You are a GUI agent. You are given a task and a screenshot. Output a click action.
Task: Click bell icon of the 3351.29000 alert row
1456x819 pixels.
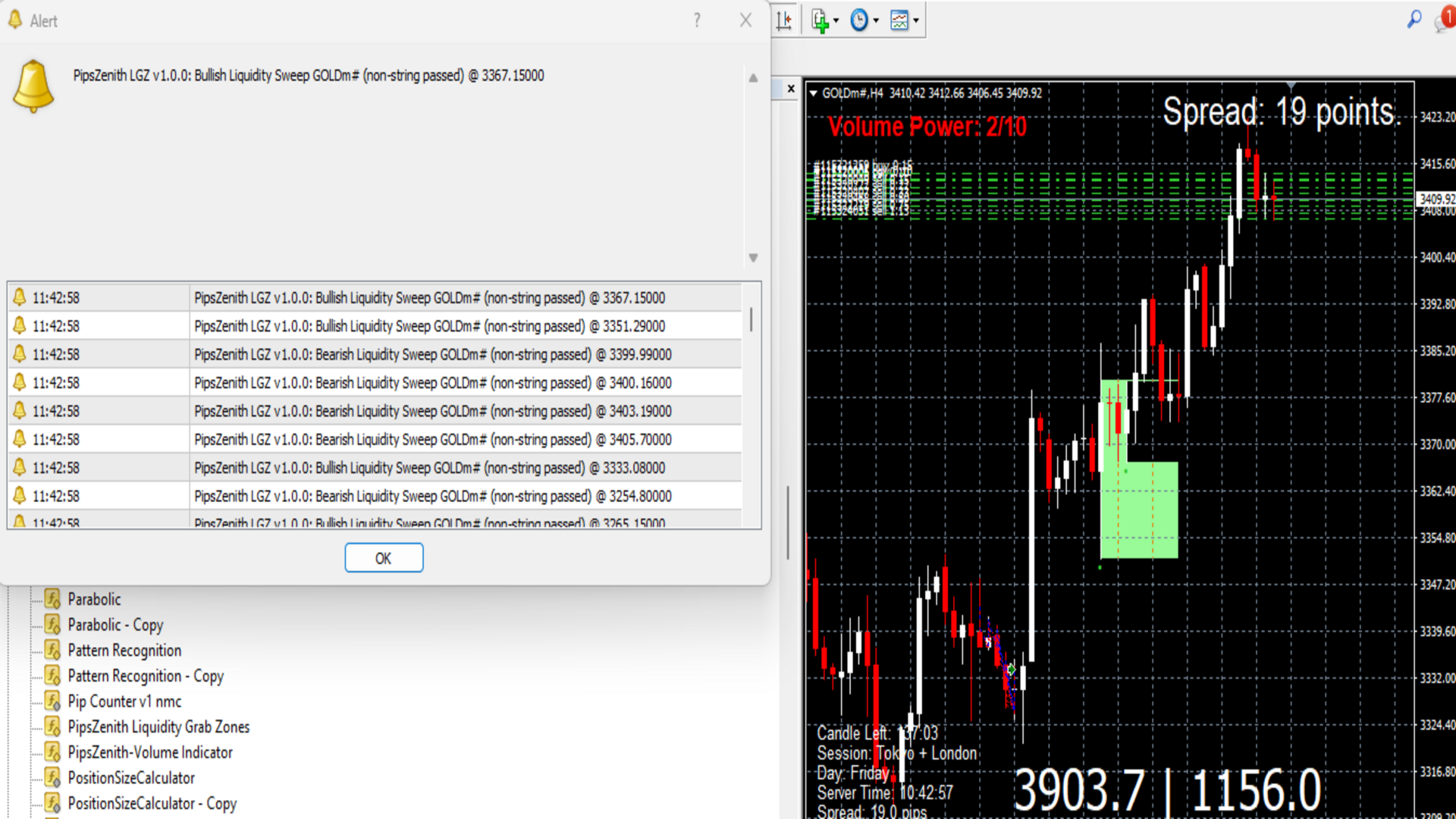20,325
